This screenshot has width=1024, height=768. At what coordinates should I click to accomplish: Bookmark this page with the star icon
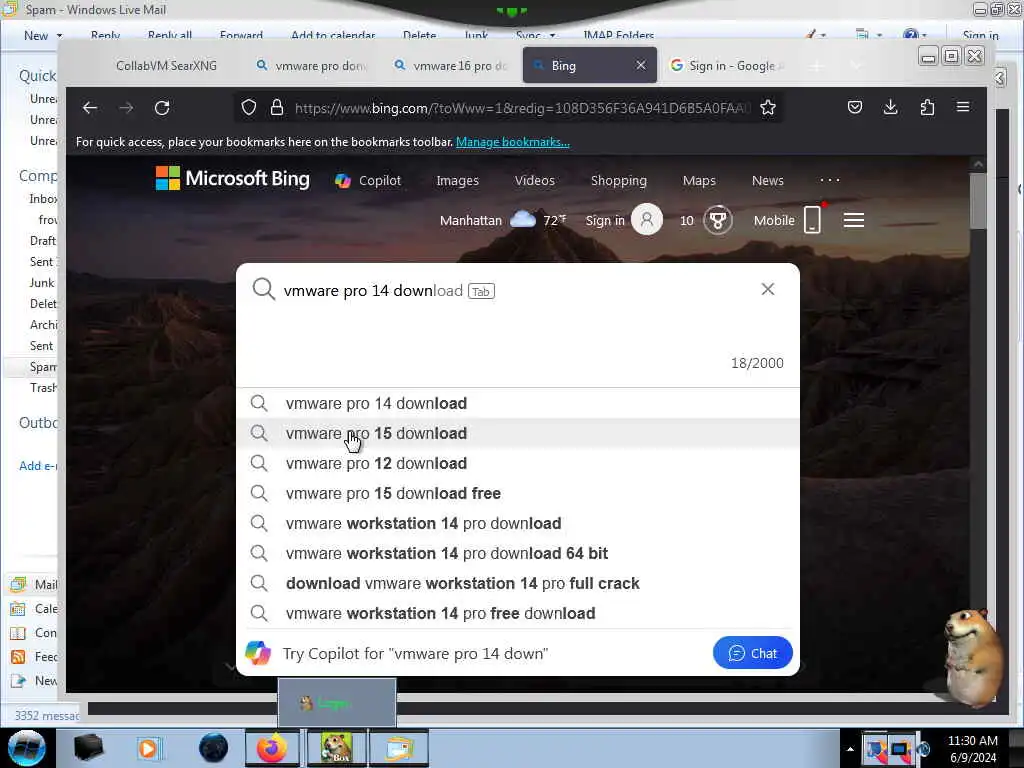[x=768, y=108]
